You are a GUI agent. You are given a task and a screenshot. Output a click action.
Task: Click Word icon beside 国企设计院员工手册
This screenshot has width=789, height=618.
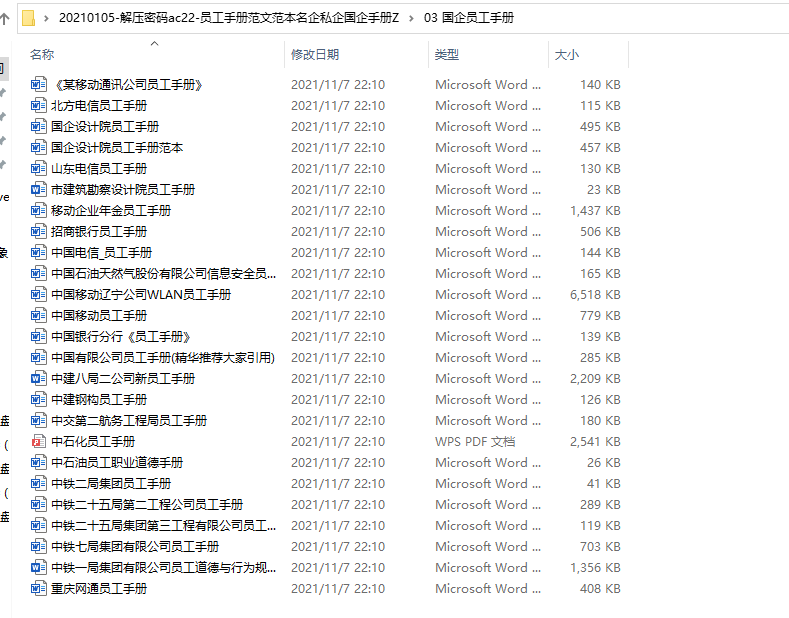[x=39, y=126]
